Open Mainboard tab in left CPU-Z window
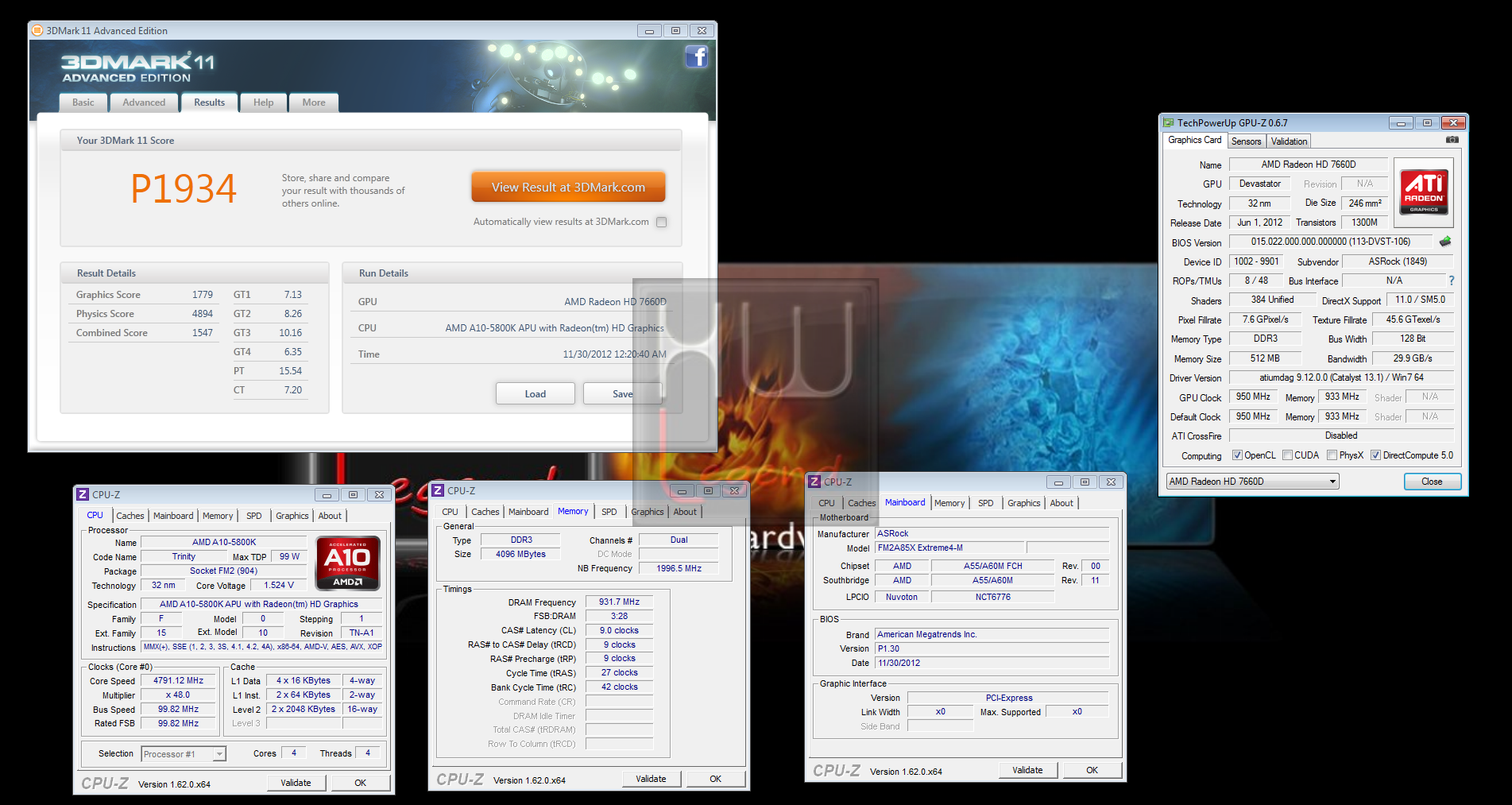The image size is (1512, 805). [x=173, y=516]
